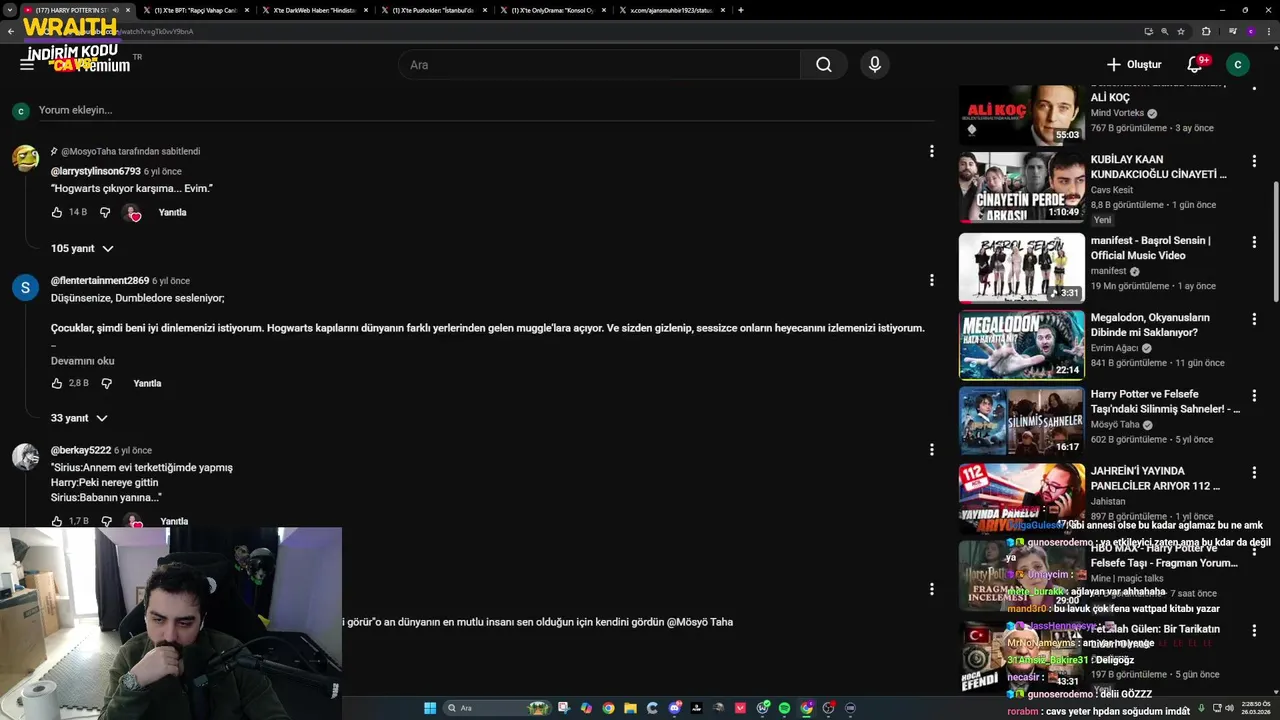Like the flentertainment2869 comment
Image resolution: width=1280 pixels, height=720 pixels.
point(57,383)
